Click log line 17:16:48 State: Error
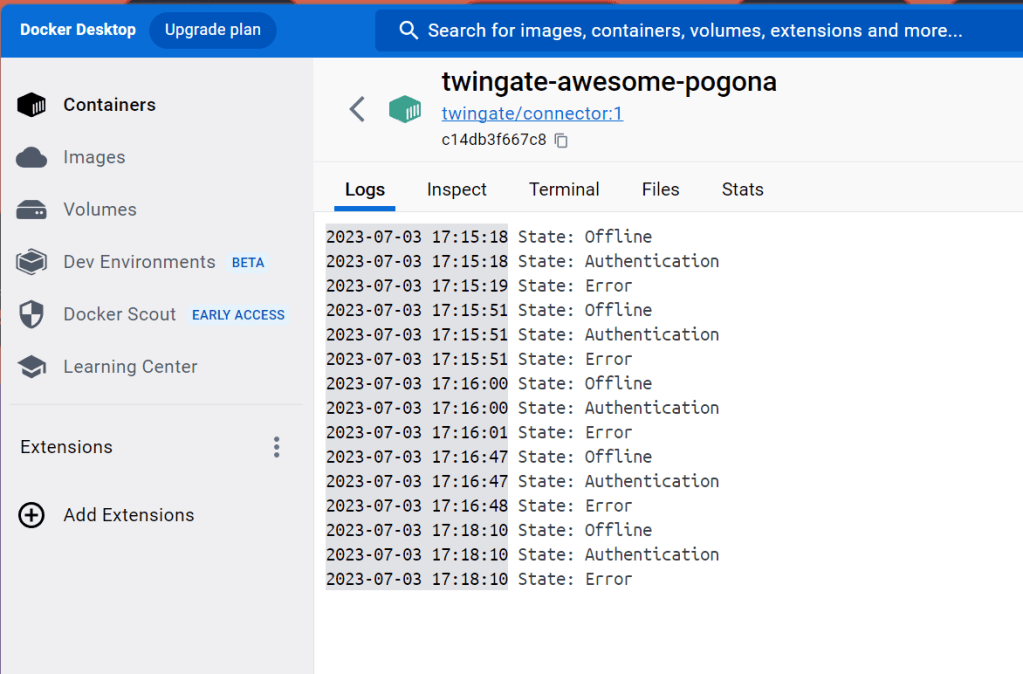Screen dimensions: 1023x674 point(479,506)
